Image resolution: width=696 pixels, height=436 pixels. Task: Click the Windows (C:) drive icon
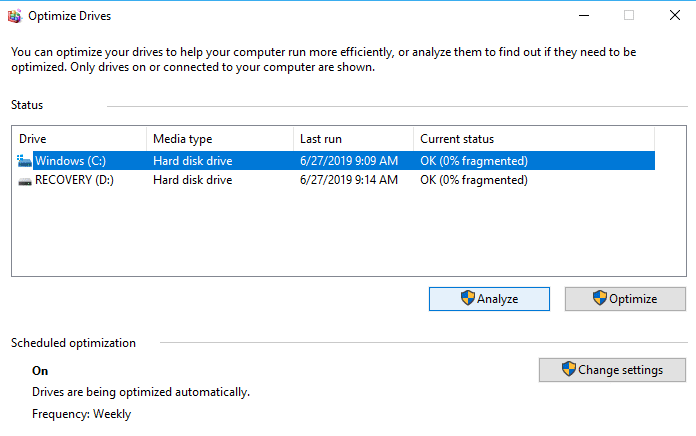25,160
